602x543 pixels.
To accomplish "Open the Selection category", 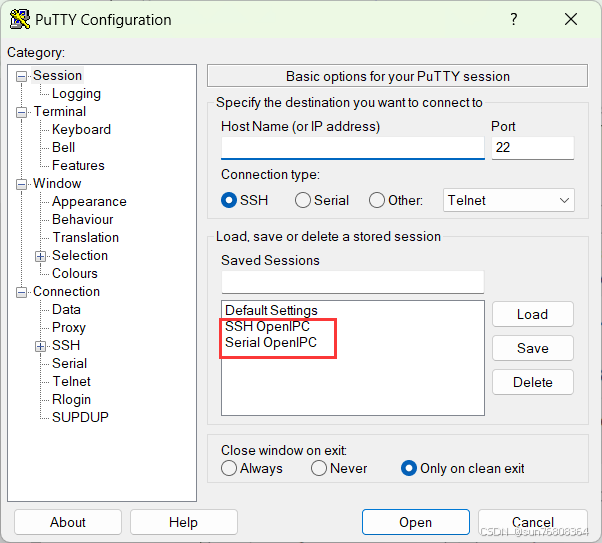I will click(x=80, y=255).
